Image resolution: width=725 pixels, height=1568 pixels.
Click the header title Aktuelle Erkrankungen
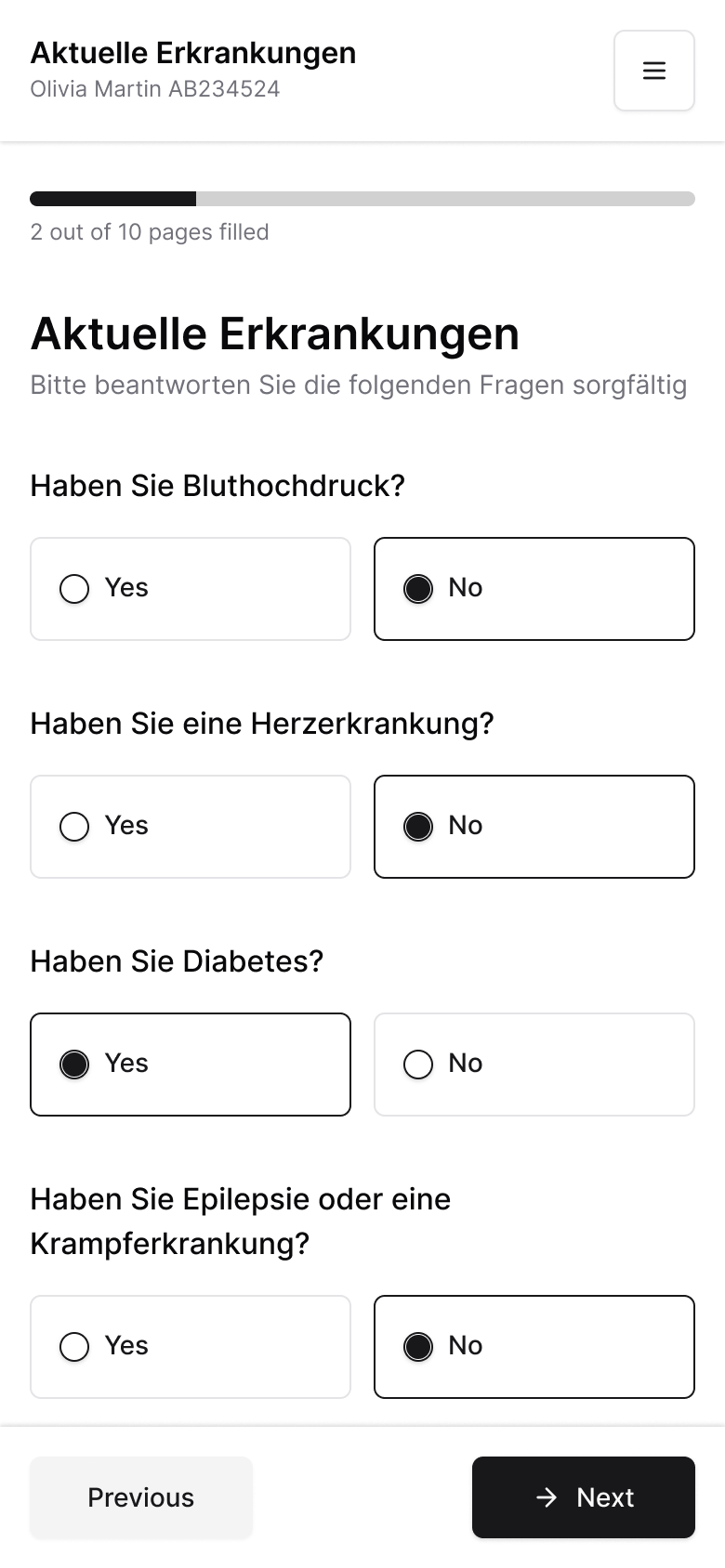[193, 53]
